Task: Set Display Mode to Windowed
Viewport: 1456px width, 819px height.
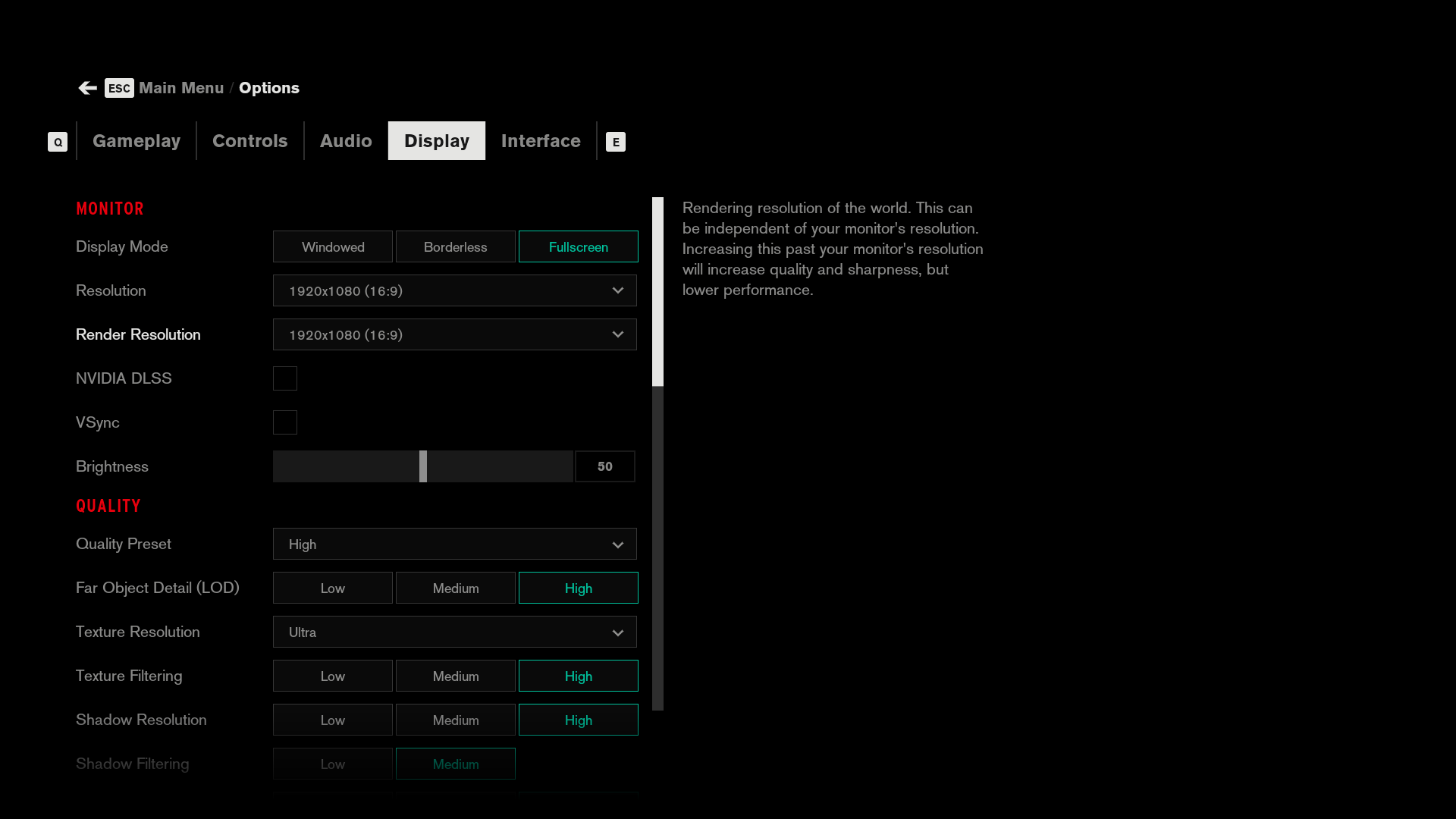Action: (332, 247)
